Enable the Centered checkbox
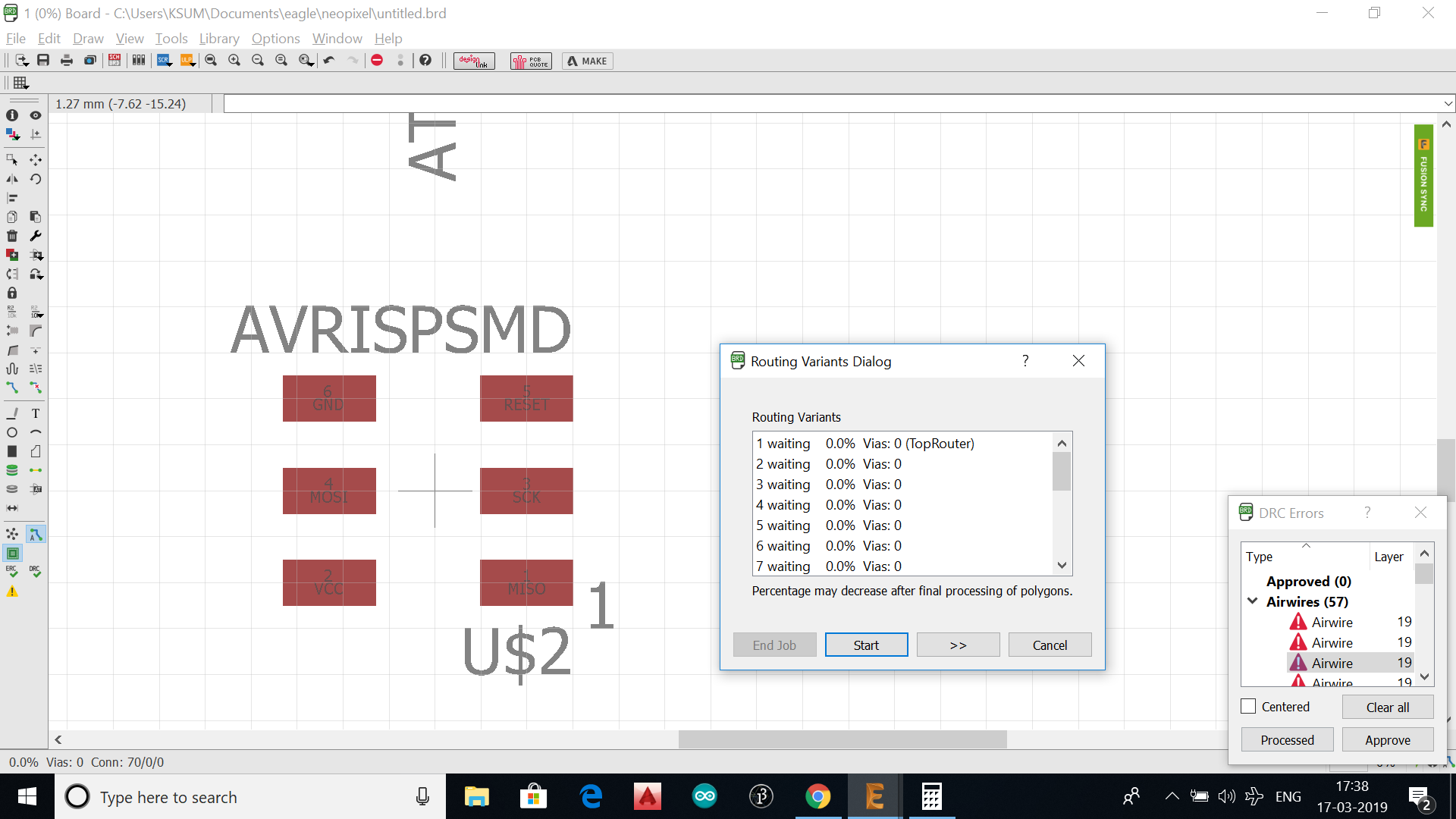Viewport: 1456px width, 819px height. [x=1248, y=707]
